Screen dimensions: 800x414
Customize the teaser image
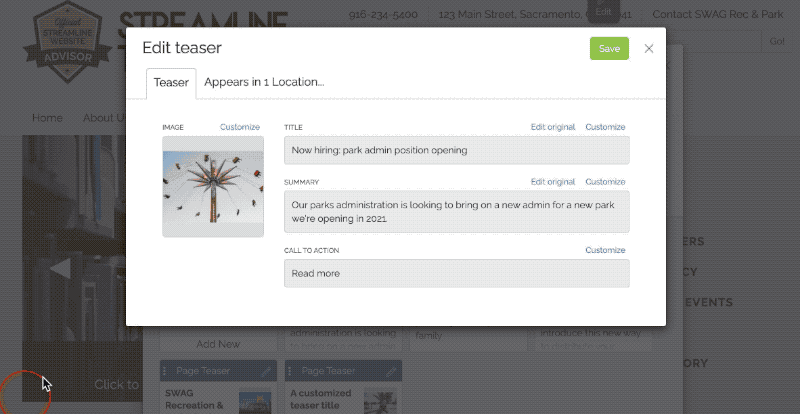(240, 127)
